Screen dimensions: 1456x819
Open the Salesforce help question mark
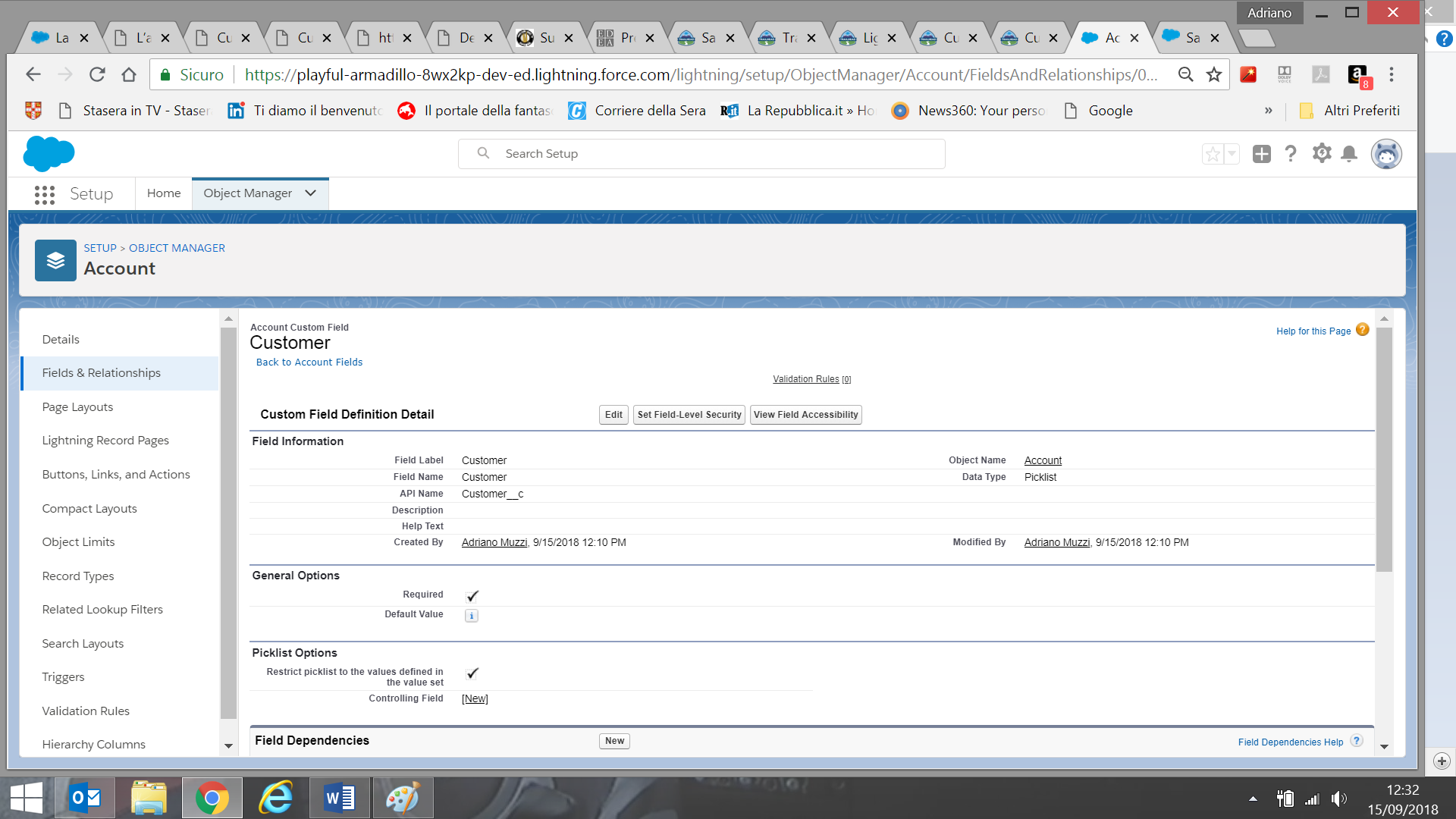tap(1291, 154)
